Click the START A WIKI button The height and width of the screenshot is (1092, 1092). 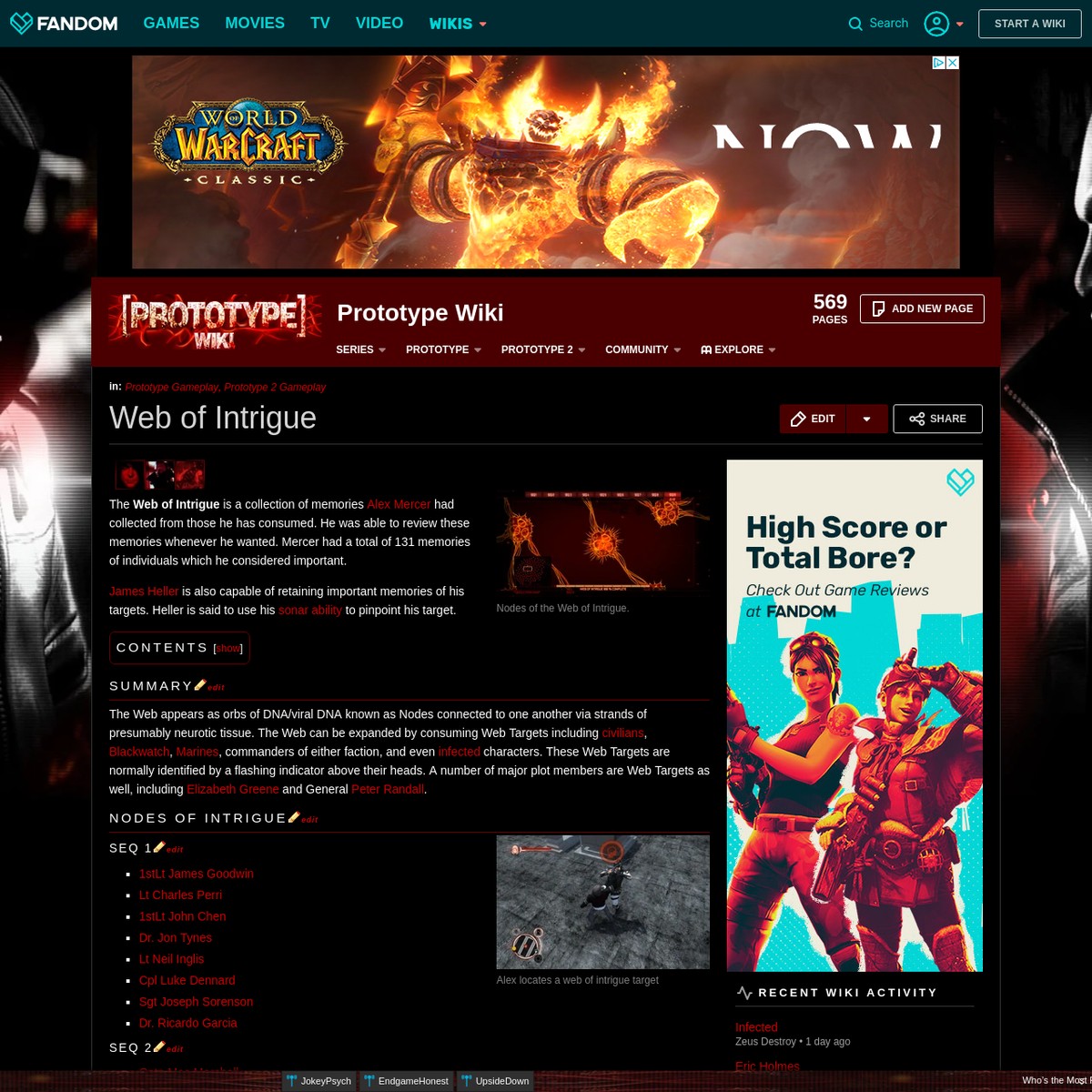1029,24
